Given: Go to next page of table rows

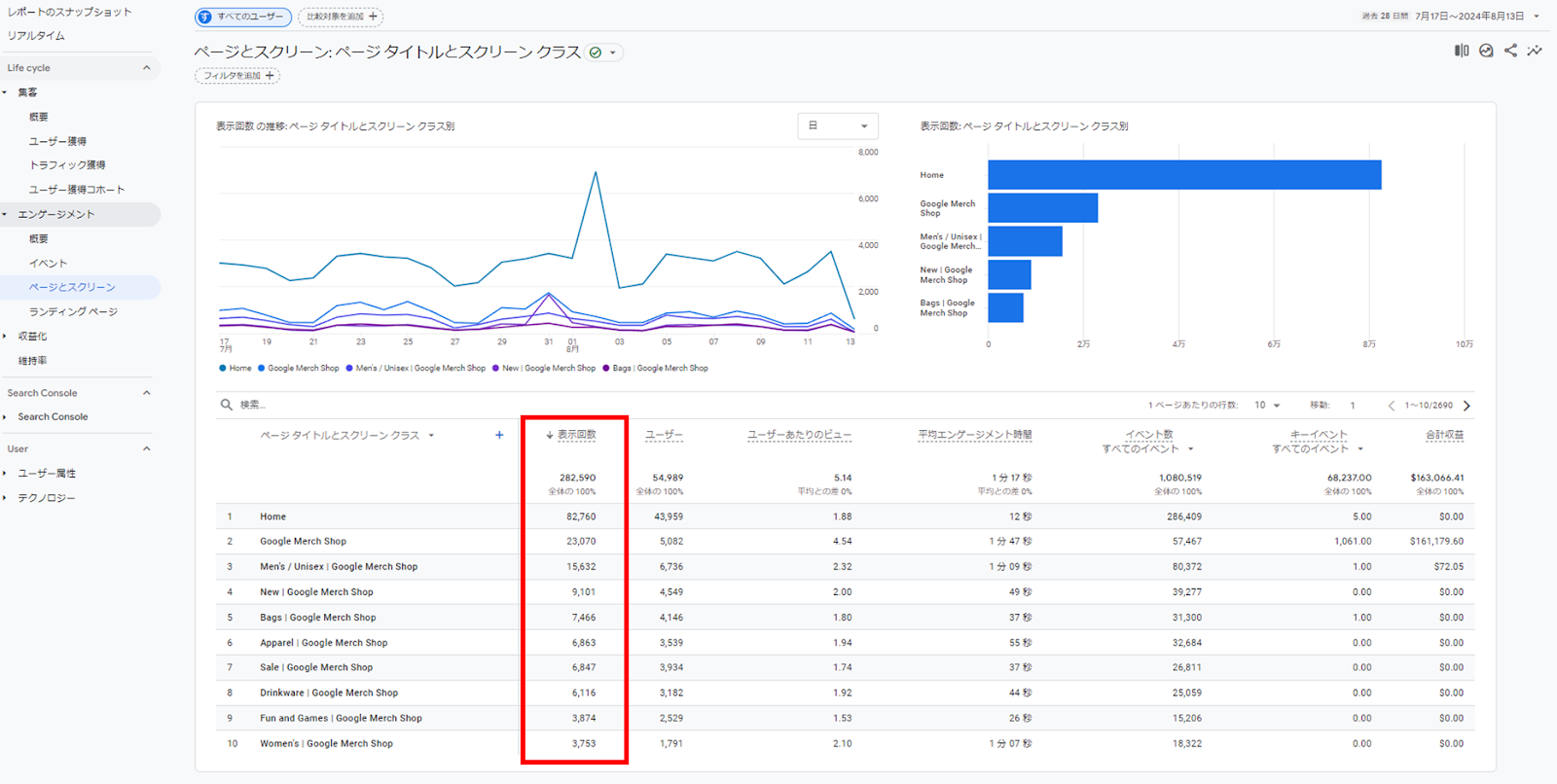Looking at the screenshot, I should coord(1466,406).
